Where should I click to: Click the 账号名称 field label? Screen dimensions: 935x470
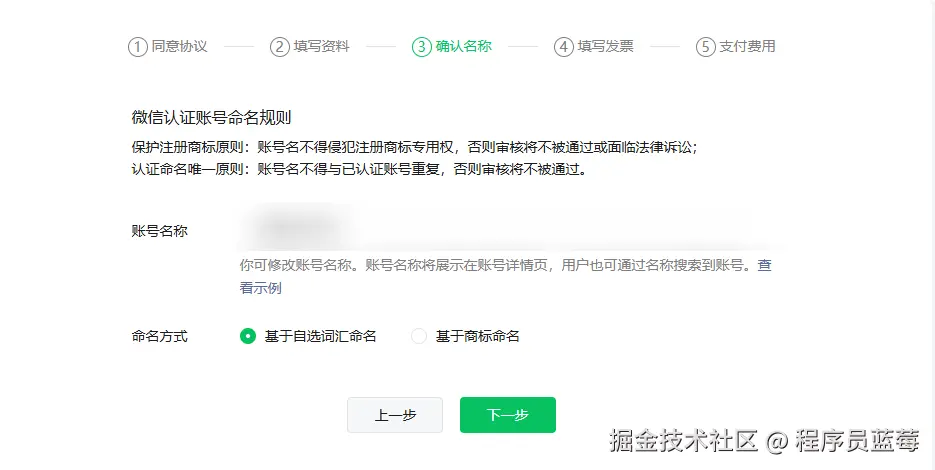(160, 231)
